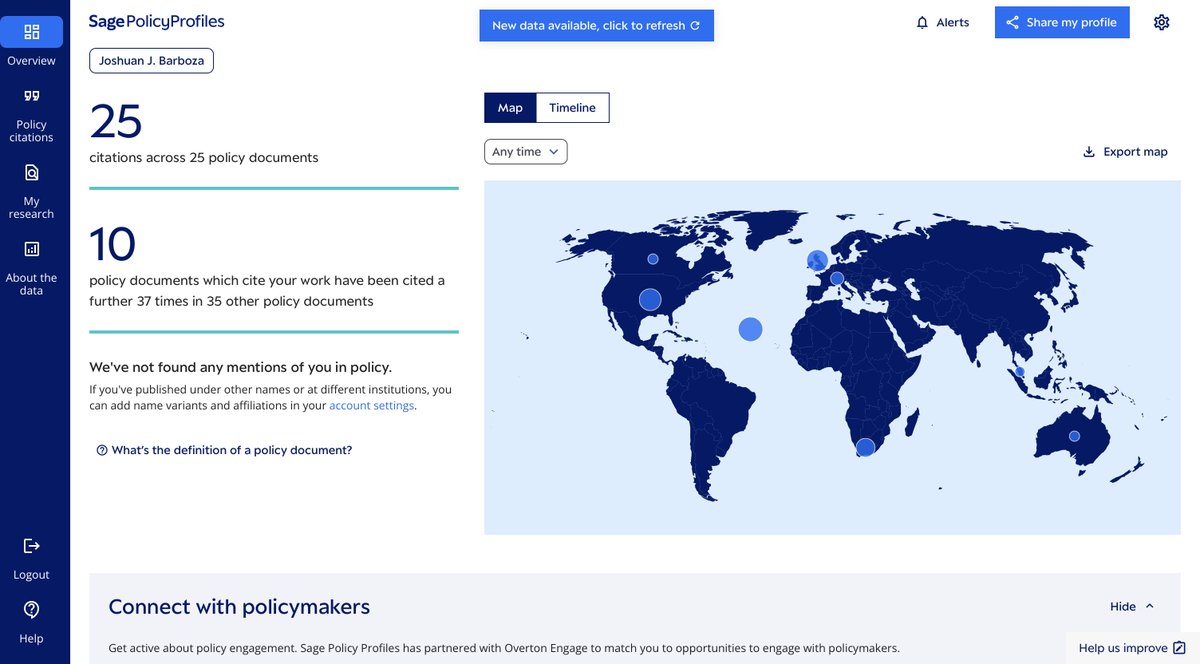Screen dimensions: 1200x664
Task: Click the 25 citations count
Action: [x=116, y=122]
